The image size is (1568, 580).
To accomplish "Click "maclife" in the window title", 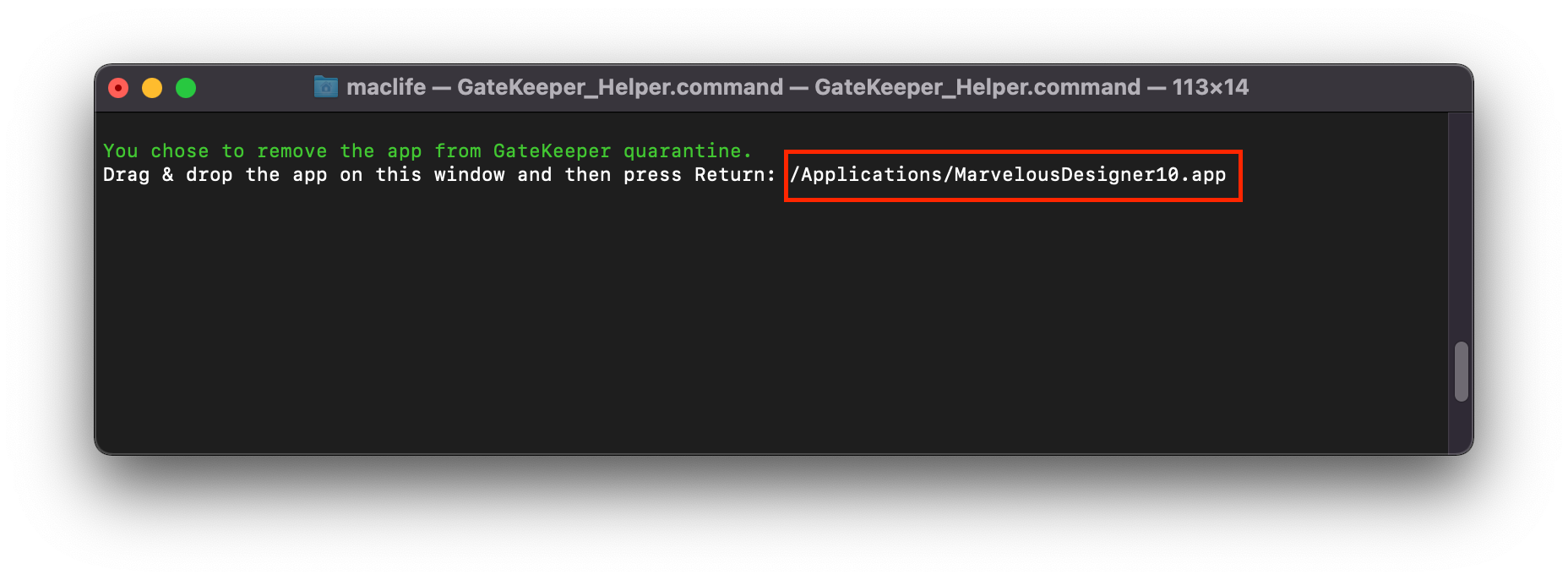I will (386, 87).
